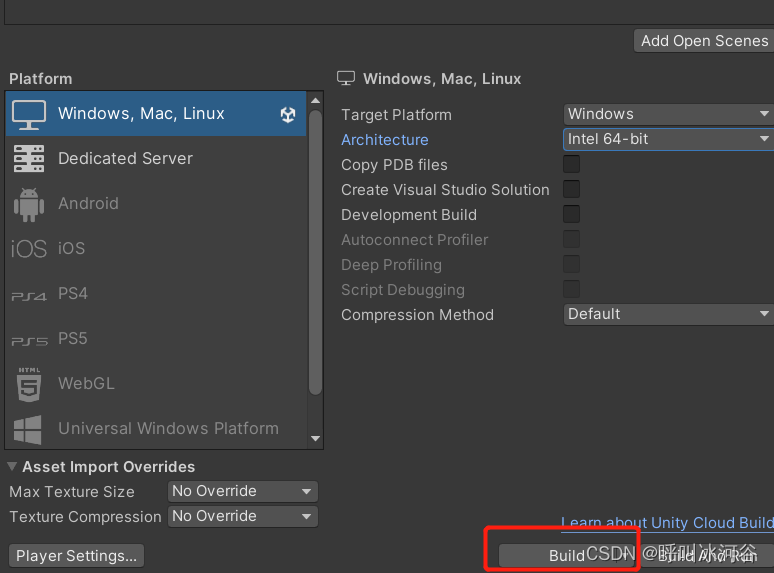Toggle the Script Debugging checkbox
This screenshot has width=774, height=573.
click(571, 289)
